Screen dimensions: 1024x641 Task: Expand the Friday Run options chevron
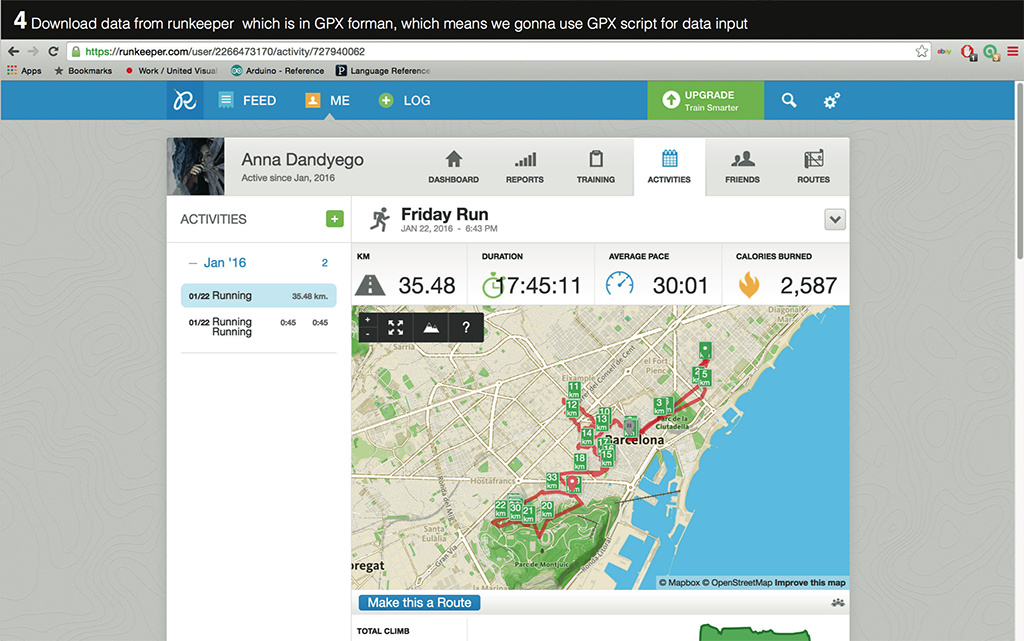pos(835,219)
